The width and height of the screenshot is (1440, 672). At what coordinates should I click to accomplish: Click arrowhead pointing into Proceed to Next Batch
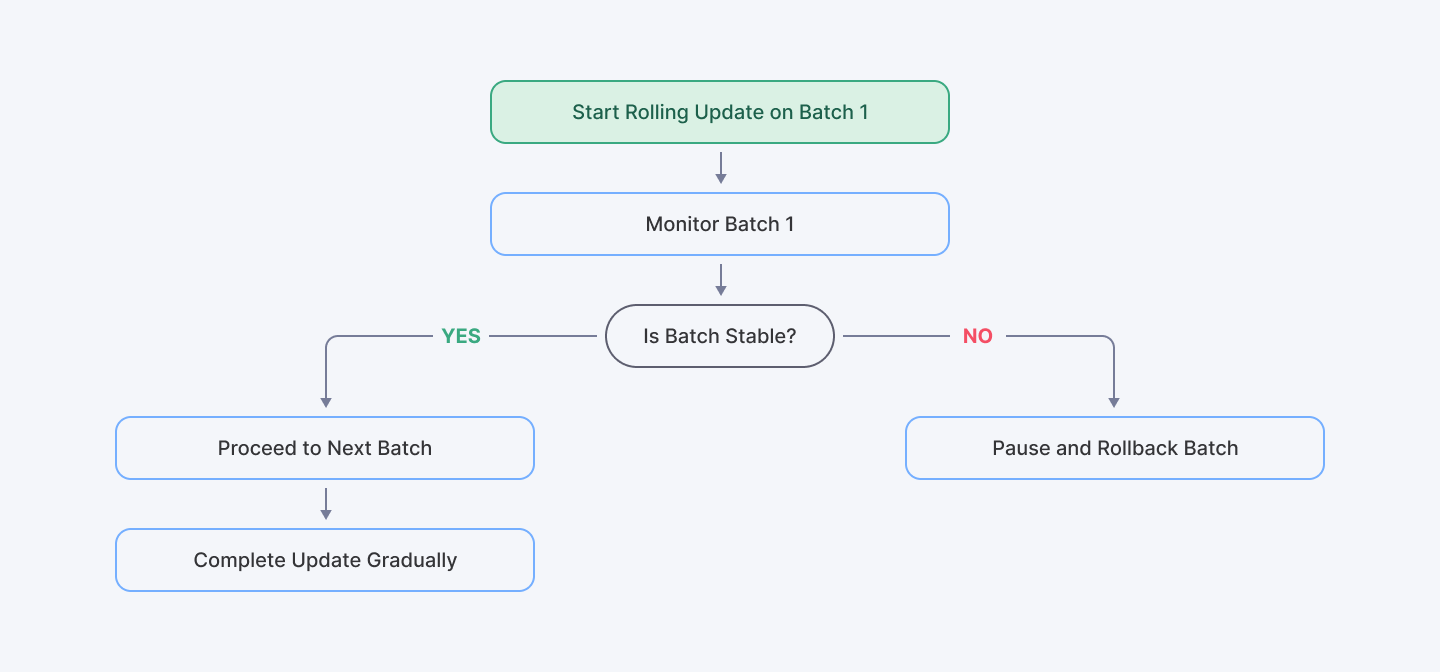(325, 401)
